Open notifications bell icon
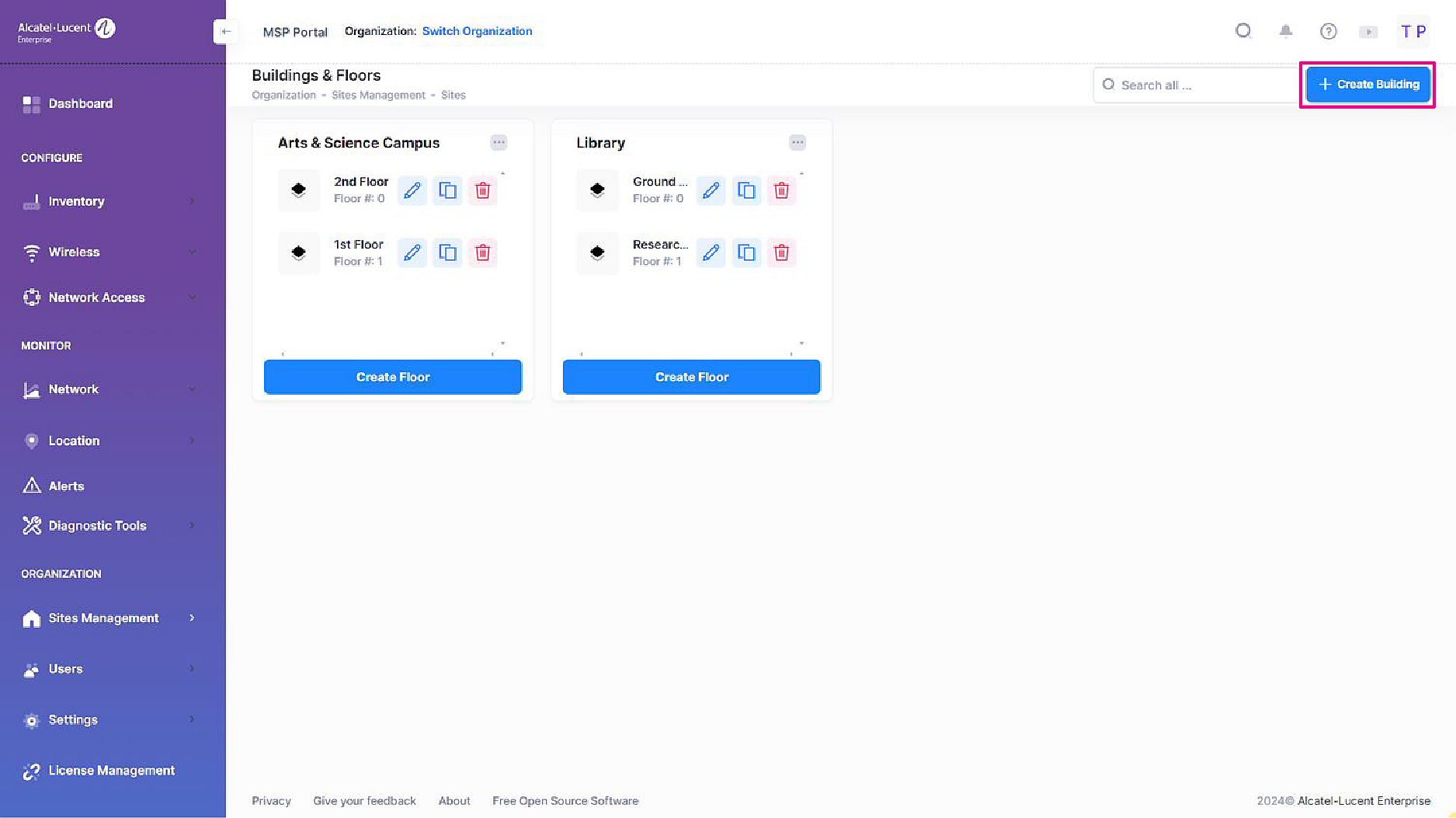 tap(1286, 31)
